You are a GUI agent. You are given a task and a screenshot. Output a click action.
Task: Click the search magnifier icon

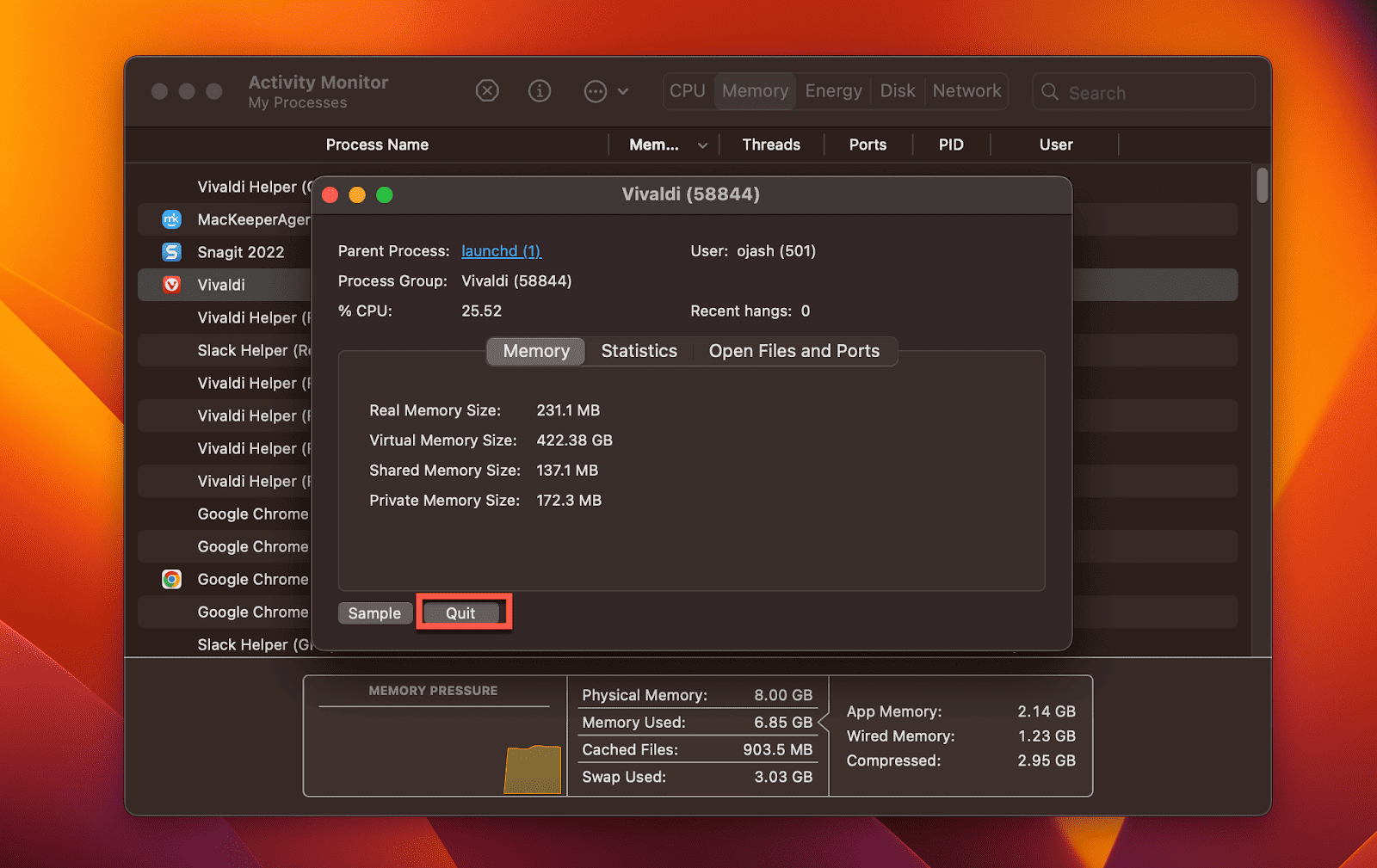[x=1050, y=92]
